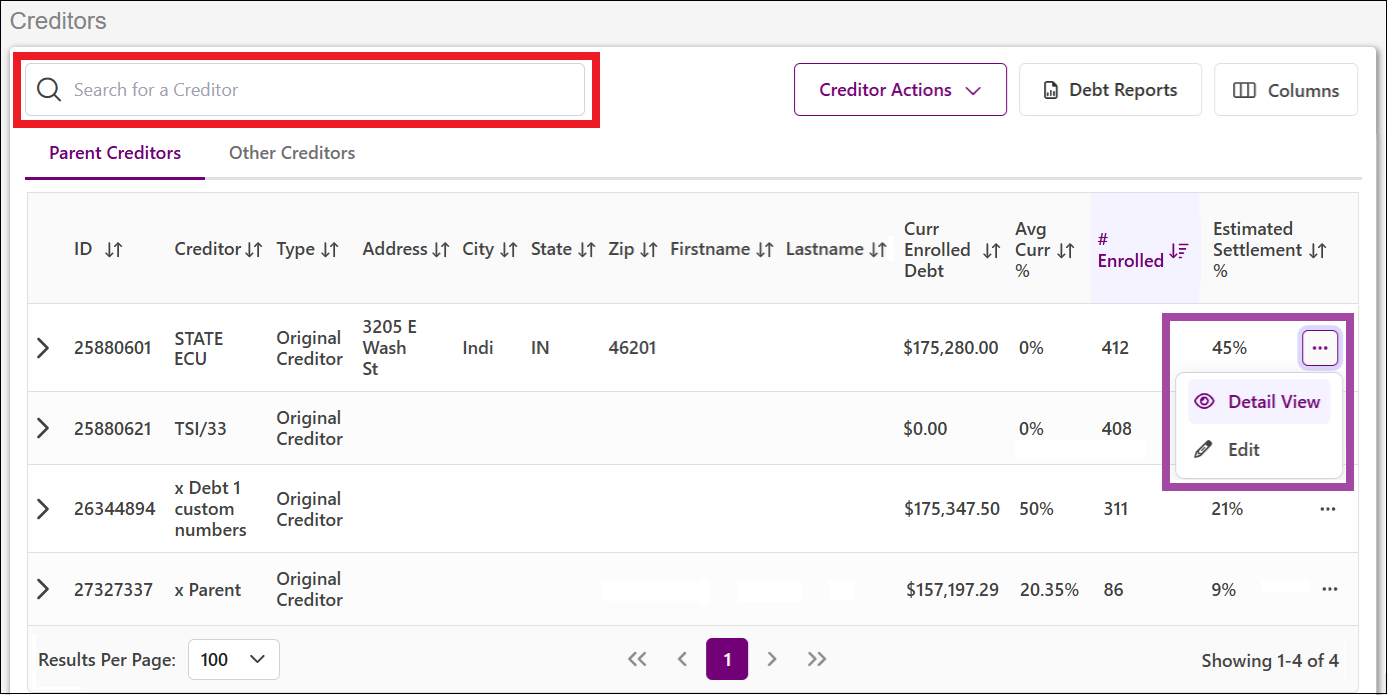This screenshot has width=1388, height=695.
Task: Sort by the Type column
Action: [x=330, y=250]
